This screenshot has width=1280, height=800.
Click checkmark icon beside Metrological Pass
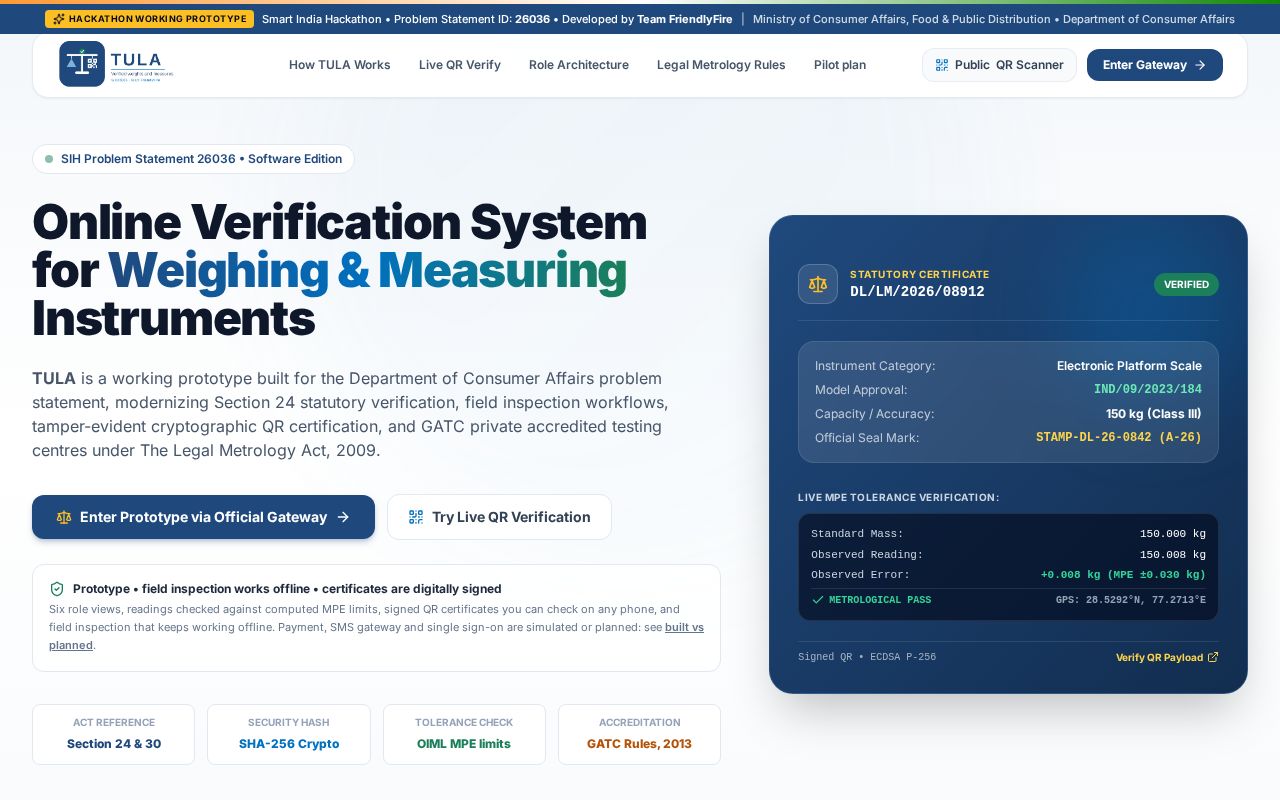[818, 600]
